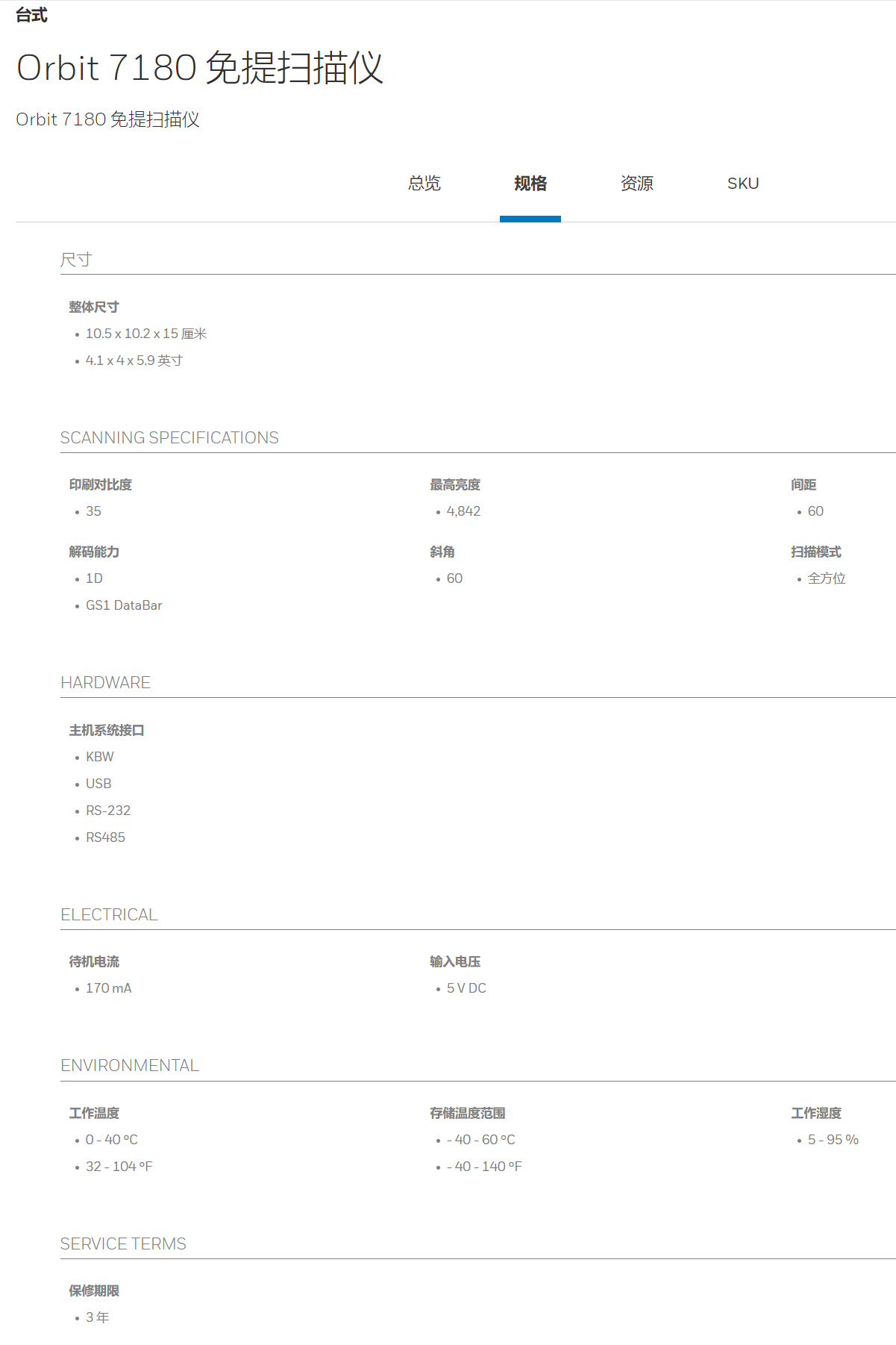896x1345 pixels.
Task: Click the 解码能力 label
Action: 94,552
